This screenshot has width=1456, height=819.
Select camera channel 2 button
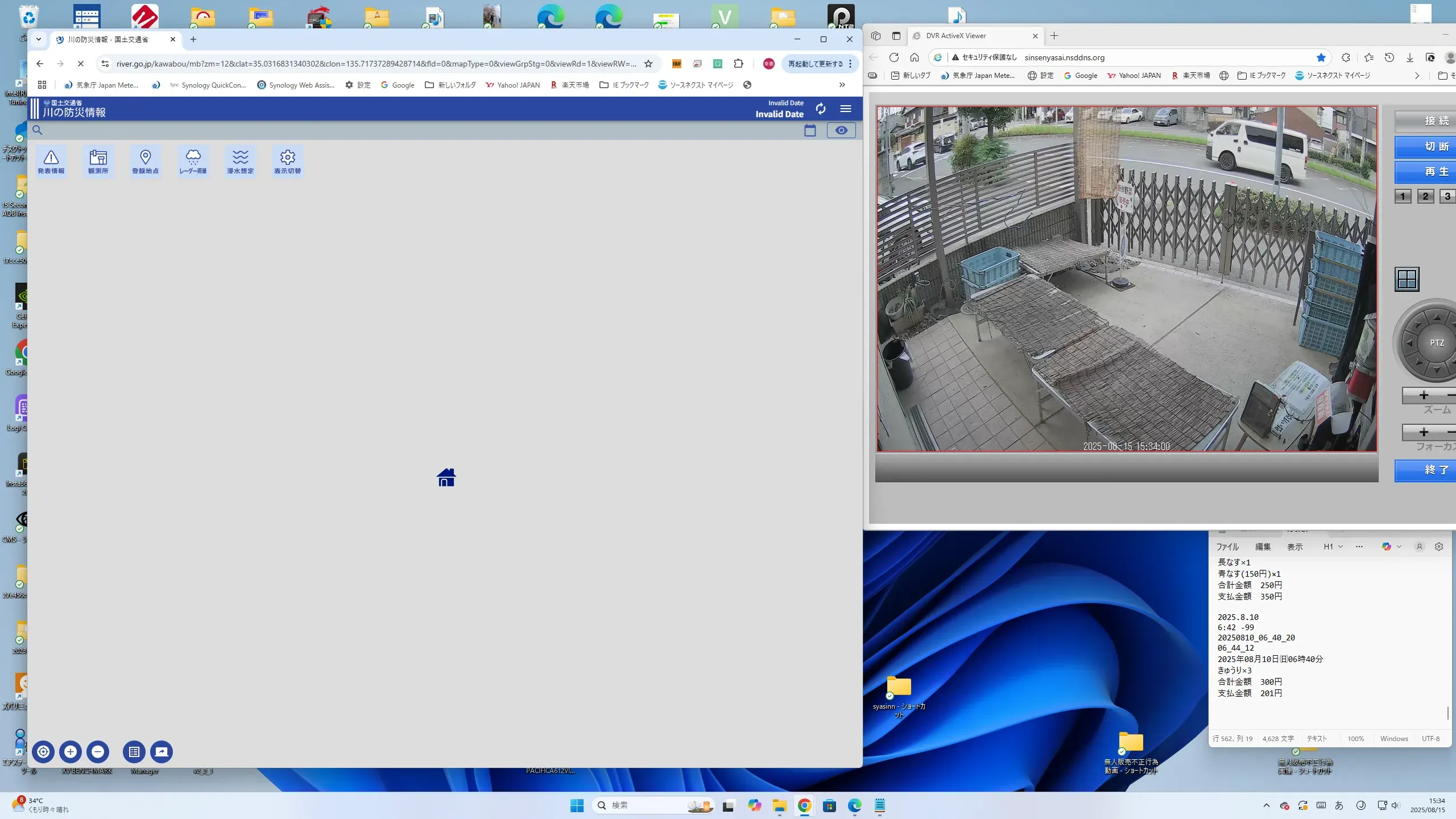(x=1425, y=196)
